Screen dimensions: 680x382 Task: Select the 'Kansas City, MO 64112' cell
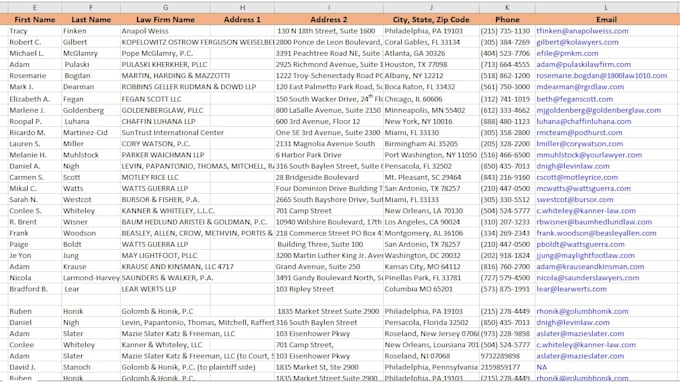431,267
